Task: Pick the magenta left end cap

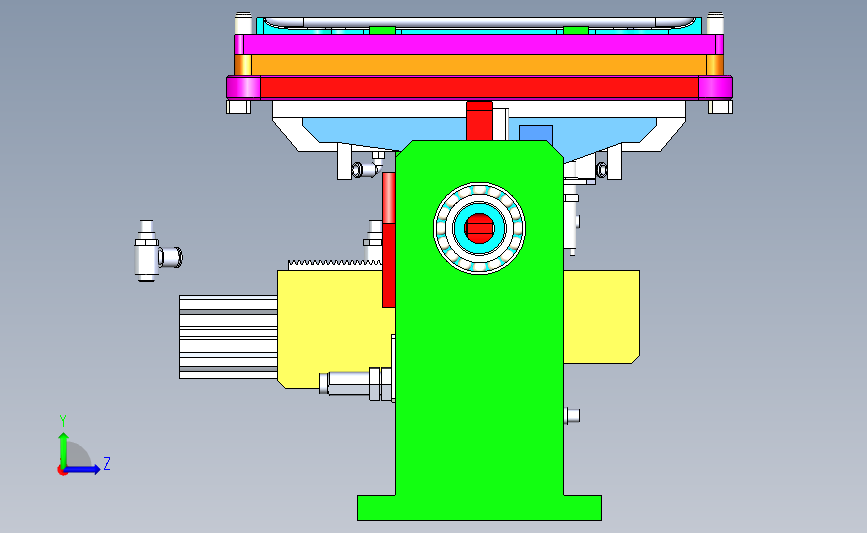Action: point(243,87)
